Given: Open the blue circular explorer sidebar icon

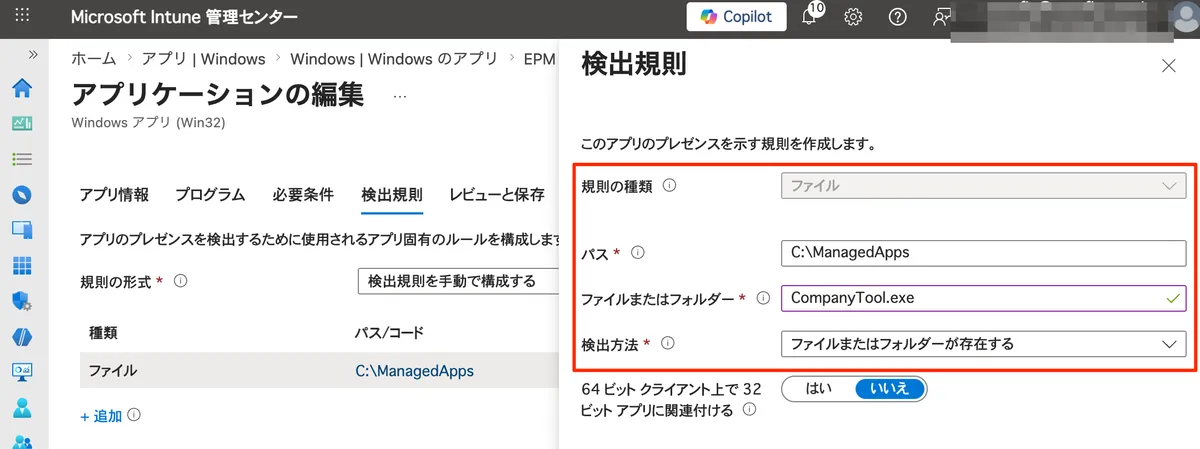Looking at the screenshot, I should click(x=22, y=194).
